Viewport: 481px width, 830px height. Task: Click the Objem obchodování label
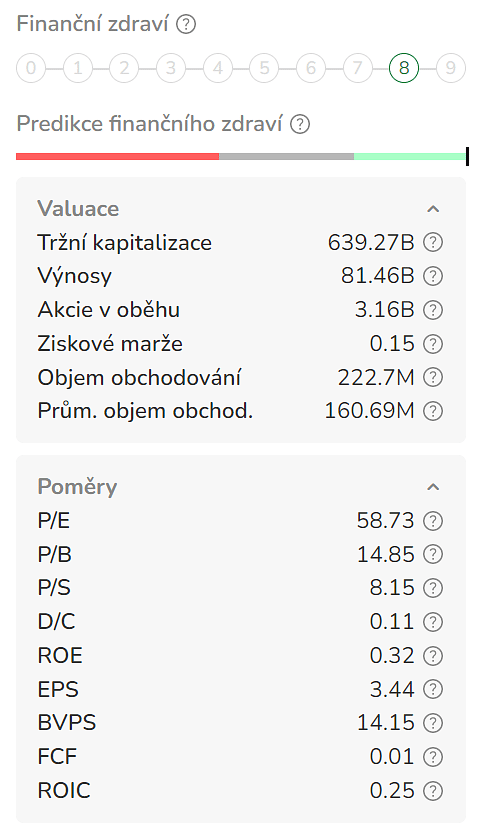(x=139, y=378)
